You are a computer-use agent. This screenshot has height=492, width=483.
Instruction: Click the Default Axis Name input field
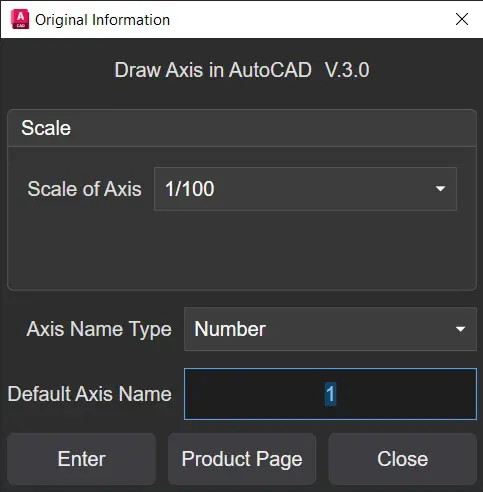tap(330, 394)
